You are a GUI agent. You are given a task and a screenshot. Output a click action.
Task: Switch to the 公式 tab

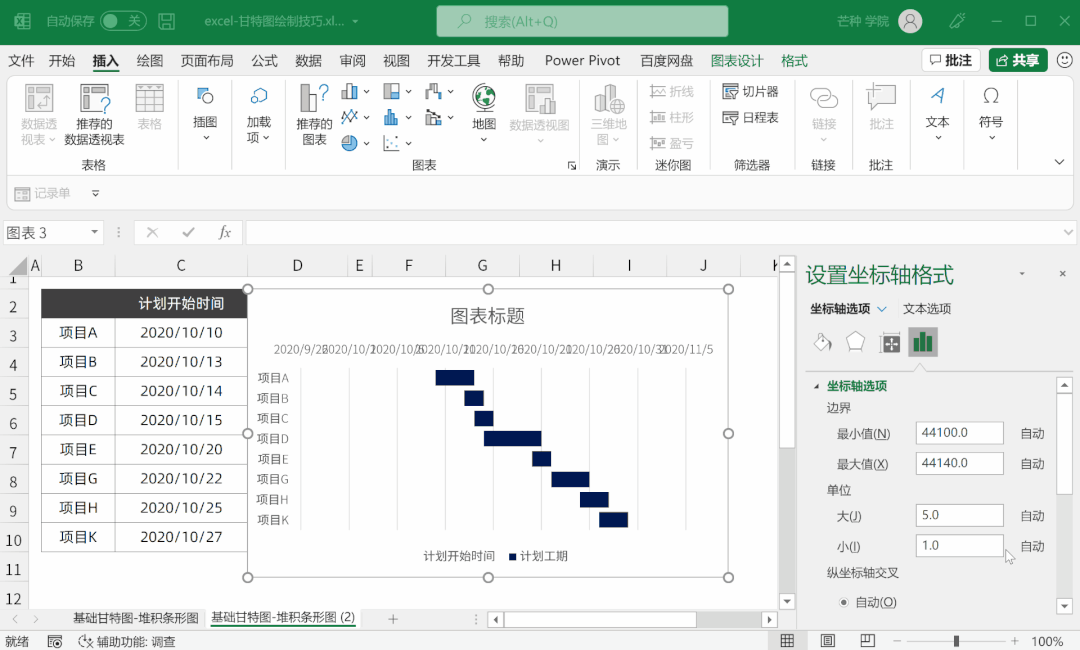pos(264,61)
